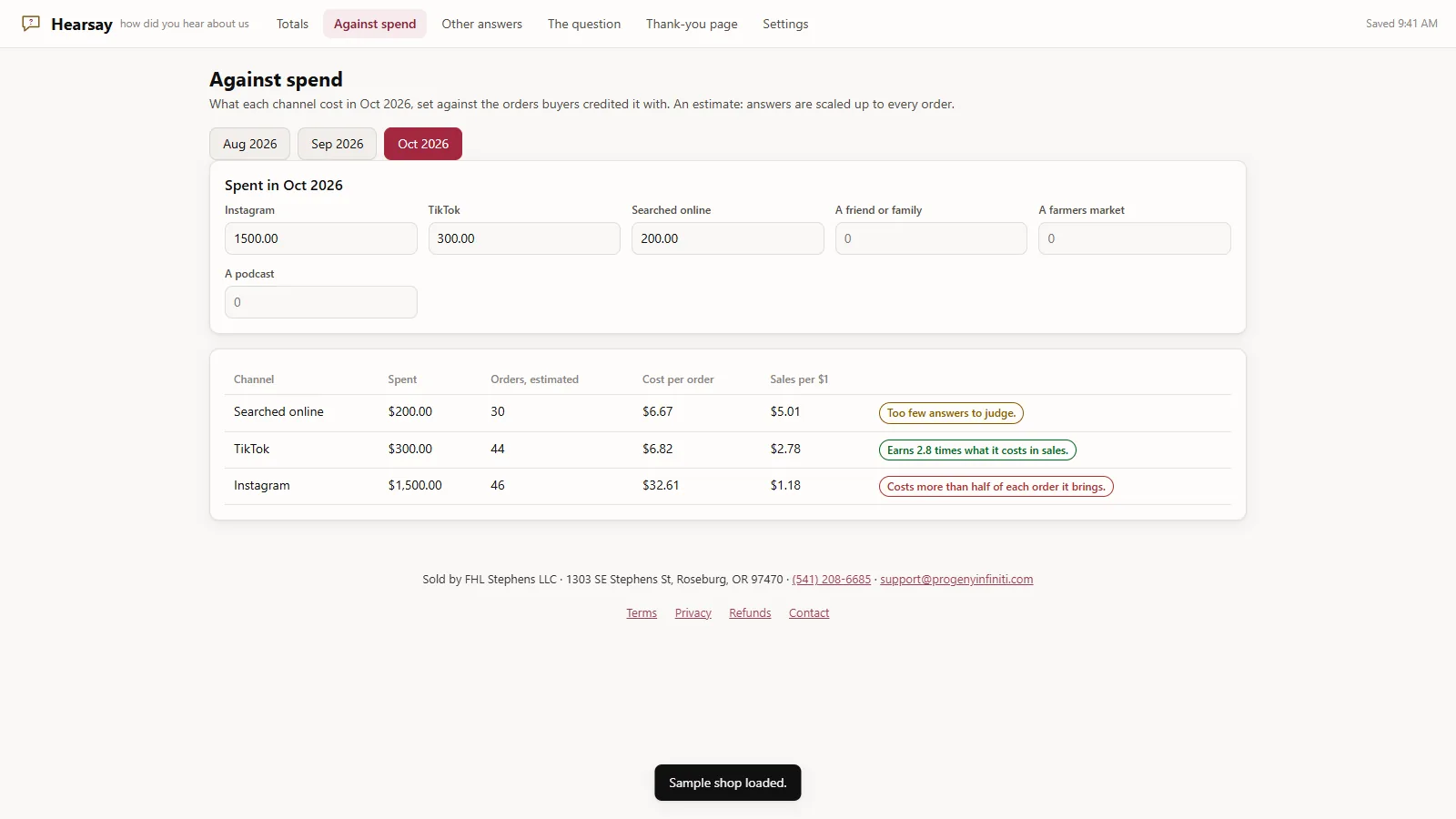Switch to Other answers tab
The height and width of the screenshot is (819, 1456).
[481, 24]
